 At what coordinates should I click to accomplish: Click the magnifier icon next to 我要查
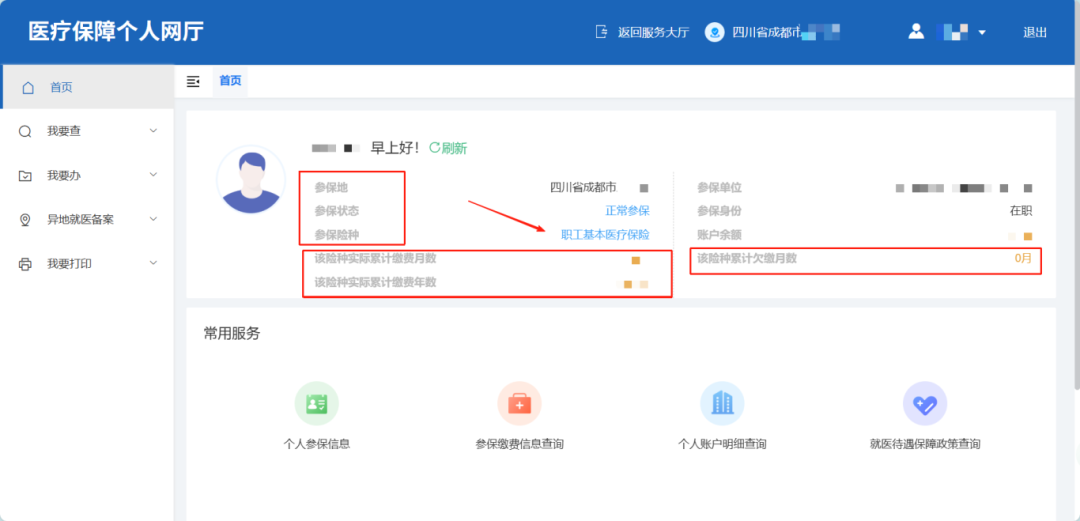tap(25, 131)
